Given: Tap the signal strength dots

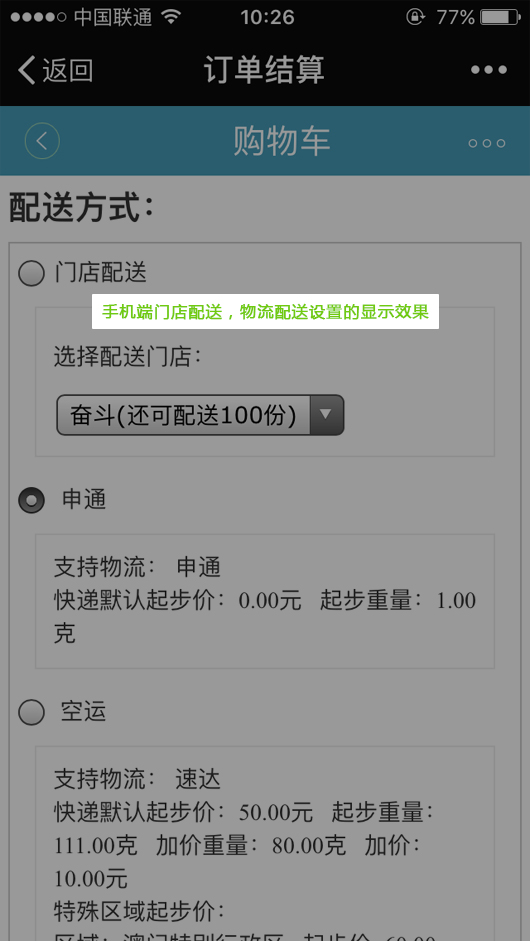Looking at the screenshot, I should pyautogui.click(x=38, y=17).
